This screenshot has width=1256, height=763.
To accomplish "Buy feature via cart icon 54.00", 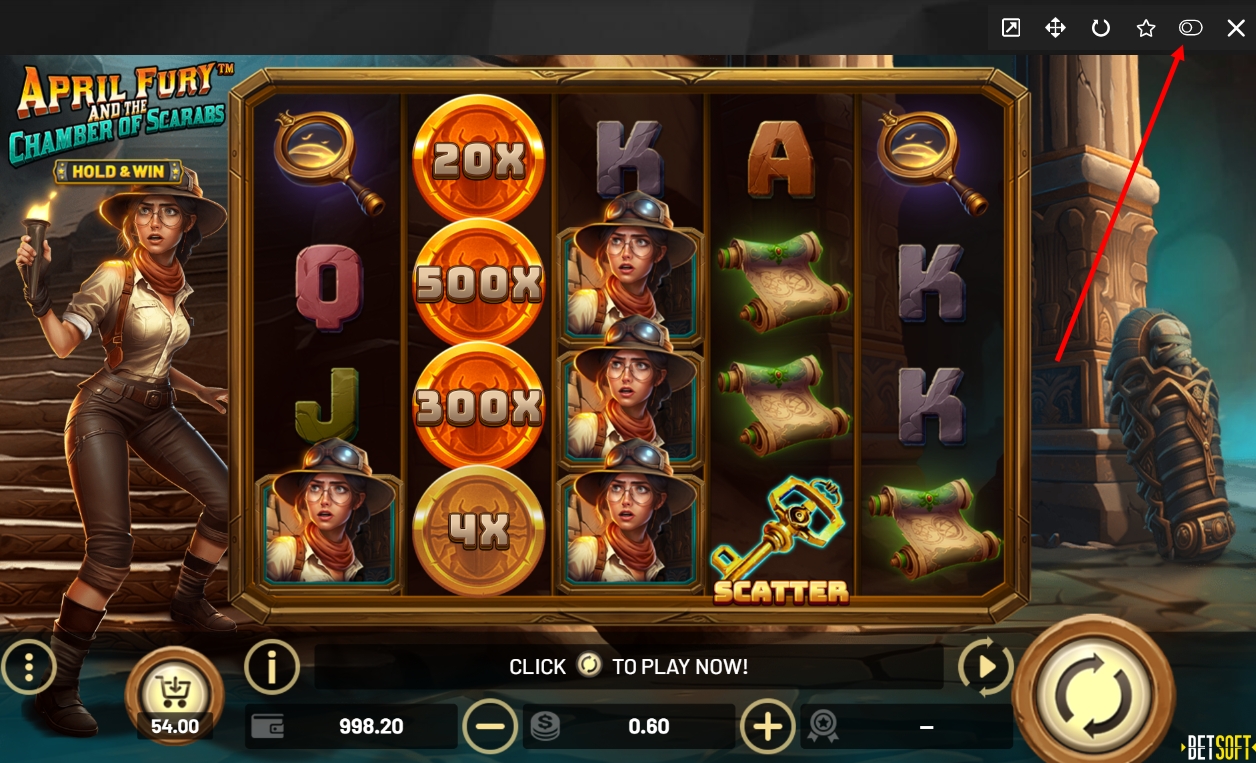I will (x=175, y=694).
